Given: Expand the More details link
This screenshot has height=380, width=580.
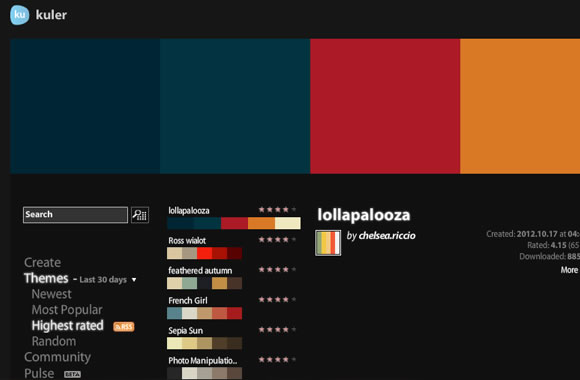Looking at the screenshot, I should coord(569,270).
